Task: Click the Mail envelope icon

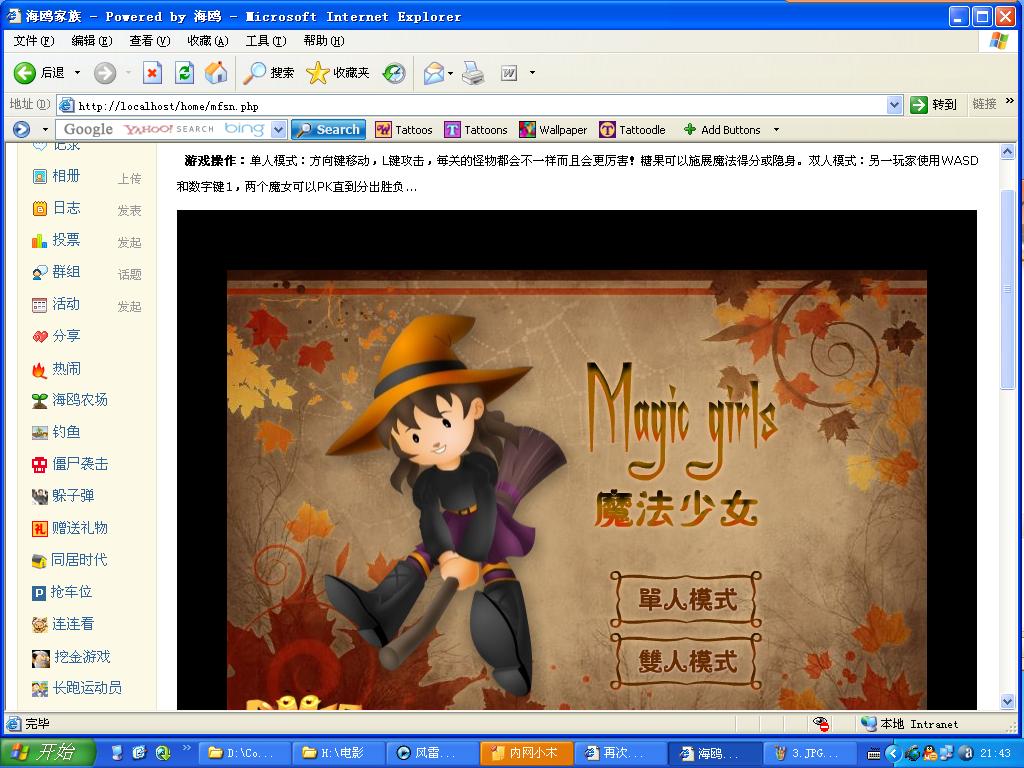Action: pyautogui.click(x=433, y=72)
